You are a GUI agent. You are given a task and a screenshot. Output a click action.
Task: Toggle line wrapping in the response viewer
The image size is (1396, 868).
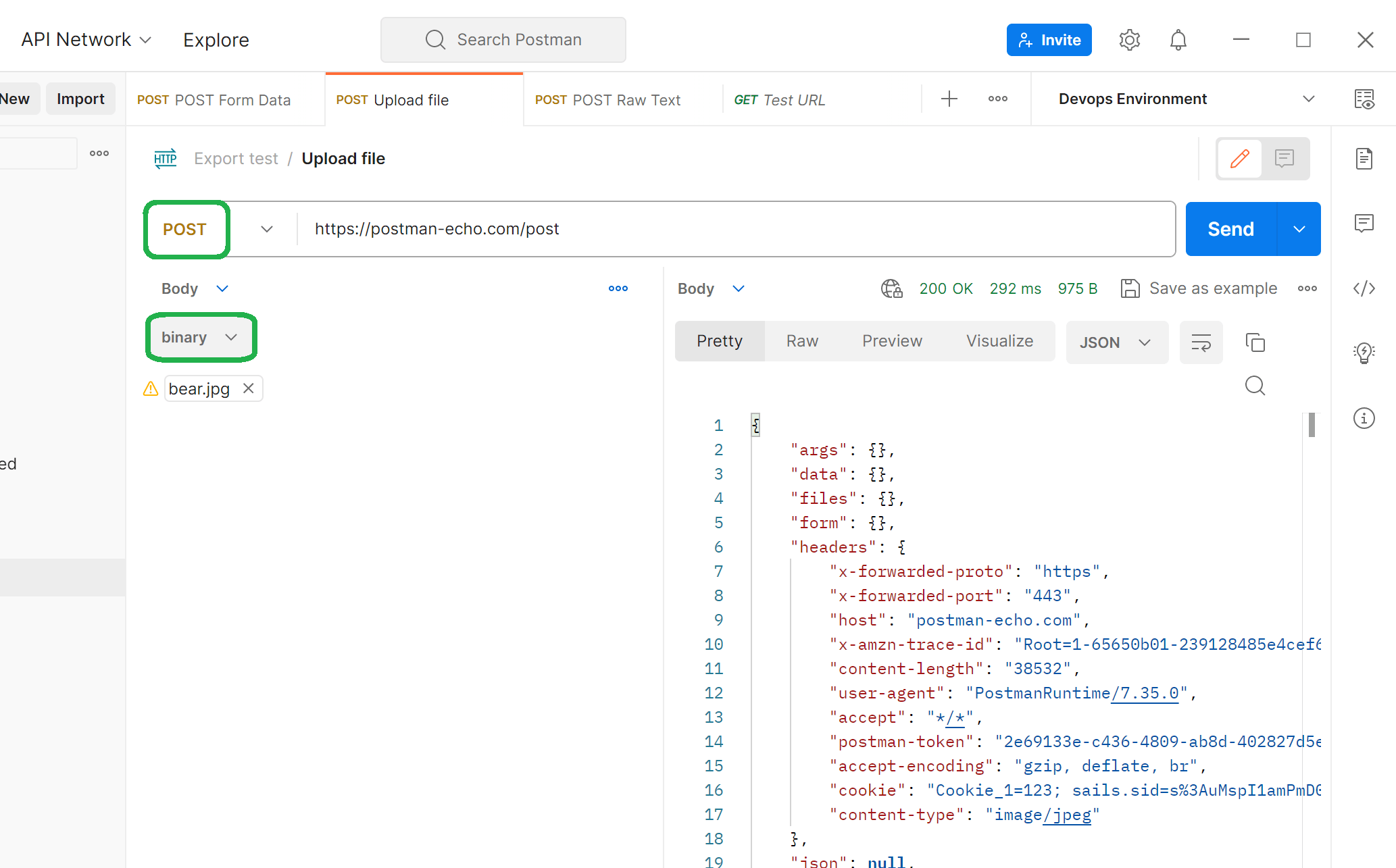pyautogui.click(x=1201, y=342)
